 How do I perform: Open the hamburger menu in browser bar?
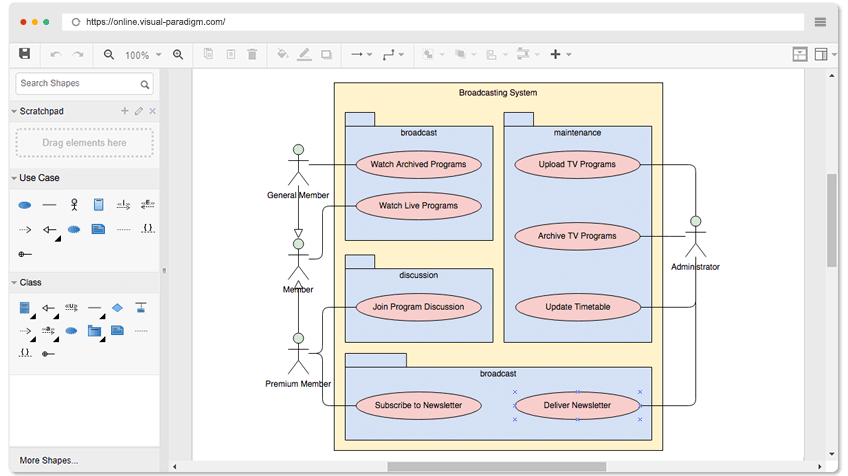coord(820,22)
